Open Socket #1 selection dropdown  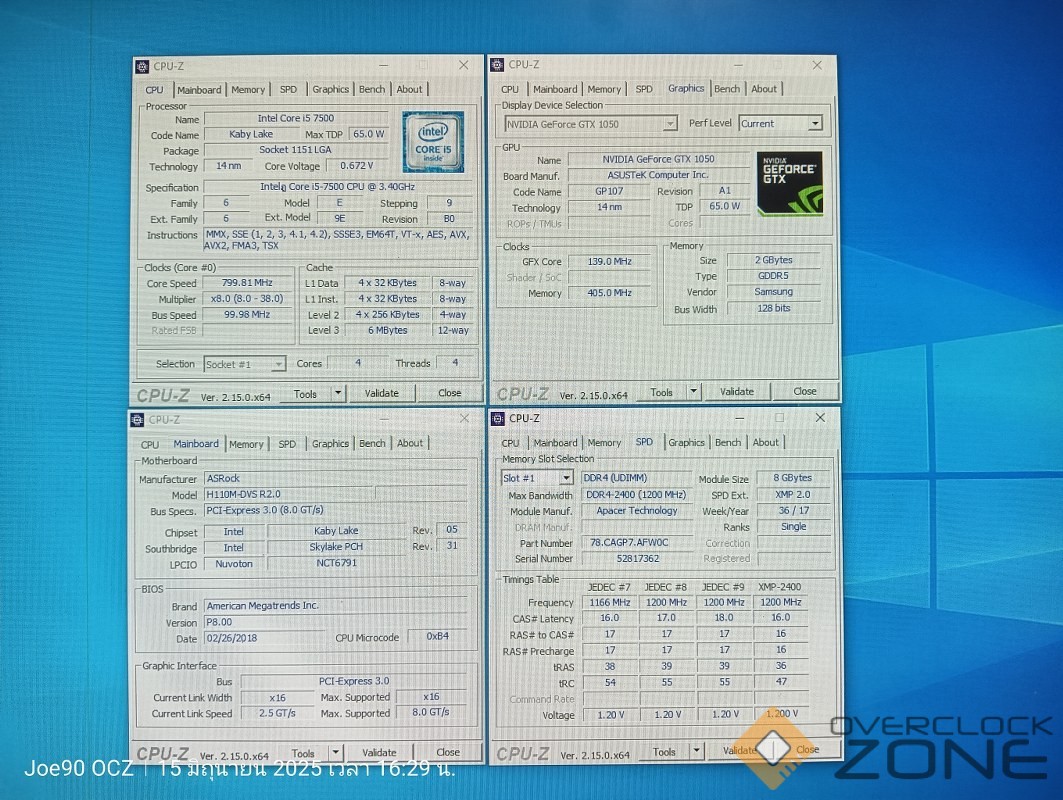(244, 364)
